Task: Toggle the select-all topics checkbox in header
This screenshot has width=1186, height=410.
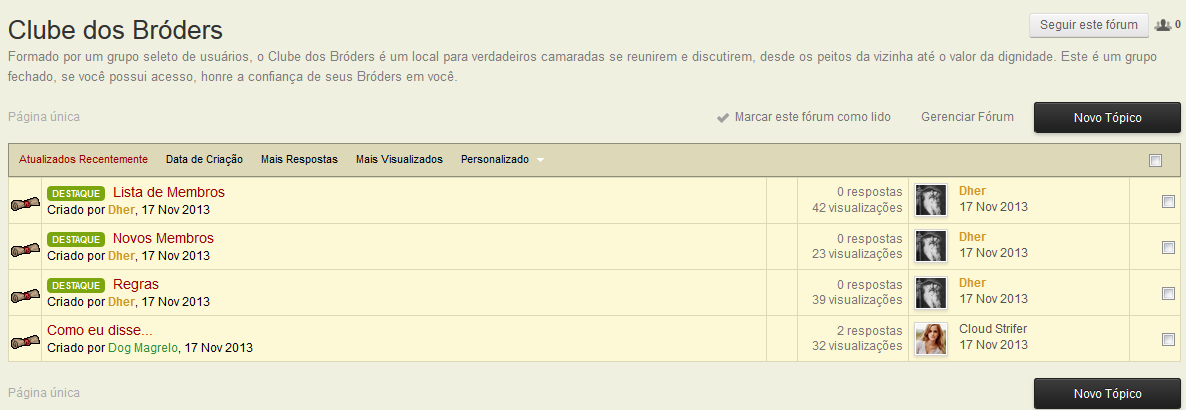Action: (1156, 160)
